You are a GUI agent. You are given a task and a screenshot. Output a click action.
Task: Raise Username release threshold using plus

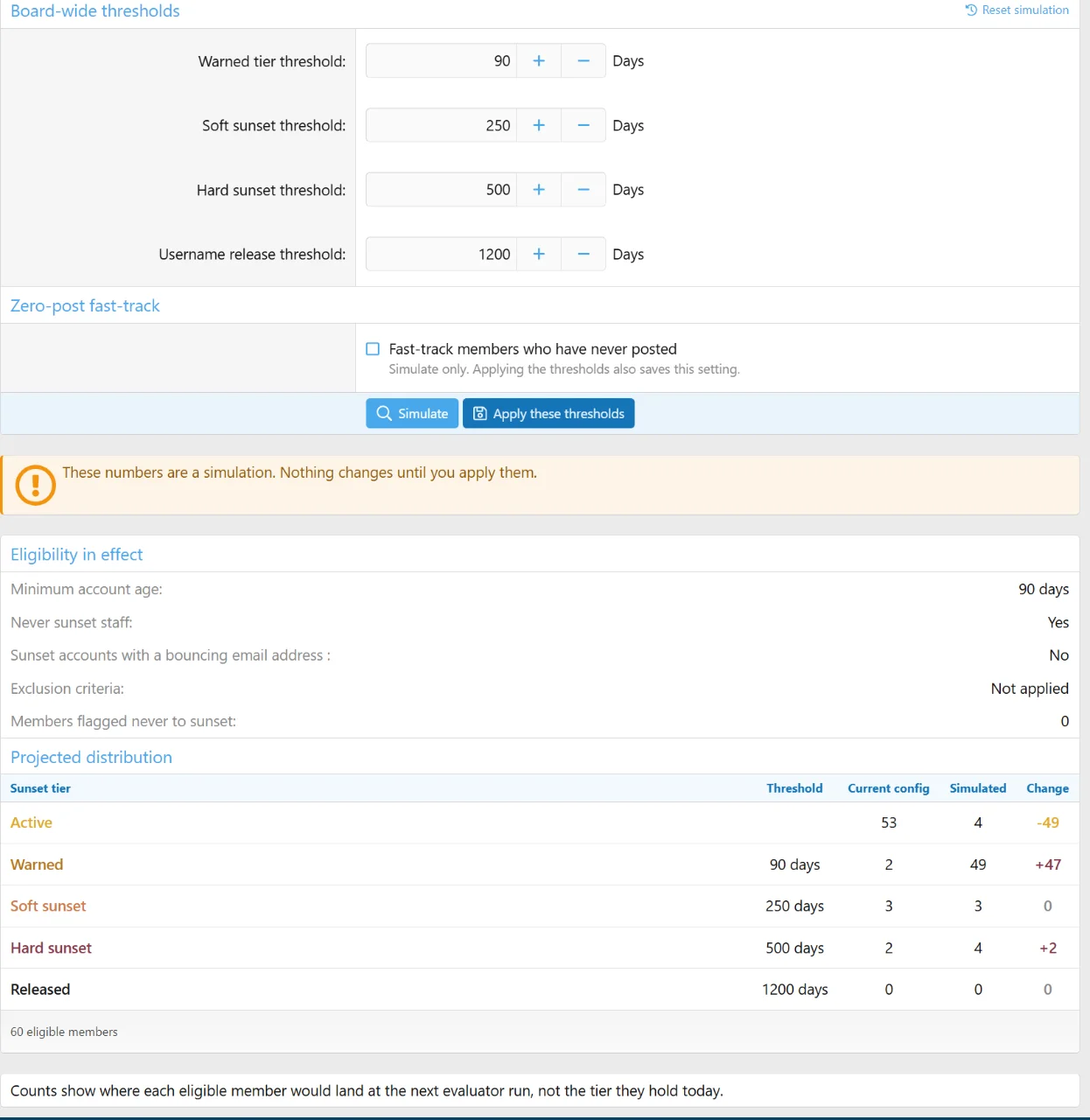[539, 254]
